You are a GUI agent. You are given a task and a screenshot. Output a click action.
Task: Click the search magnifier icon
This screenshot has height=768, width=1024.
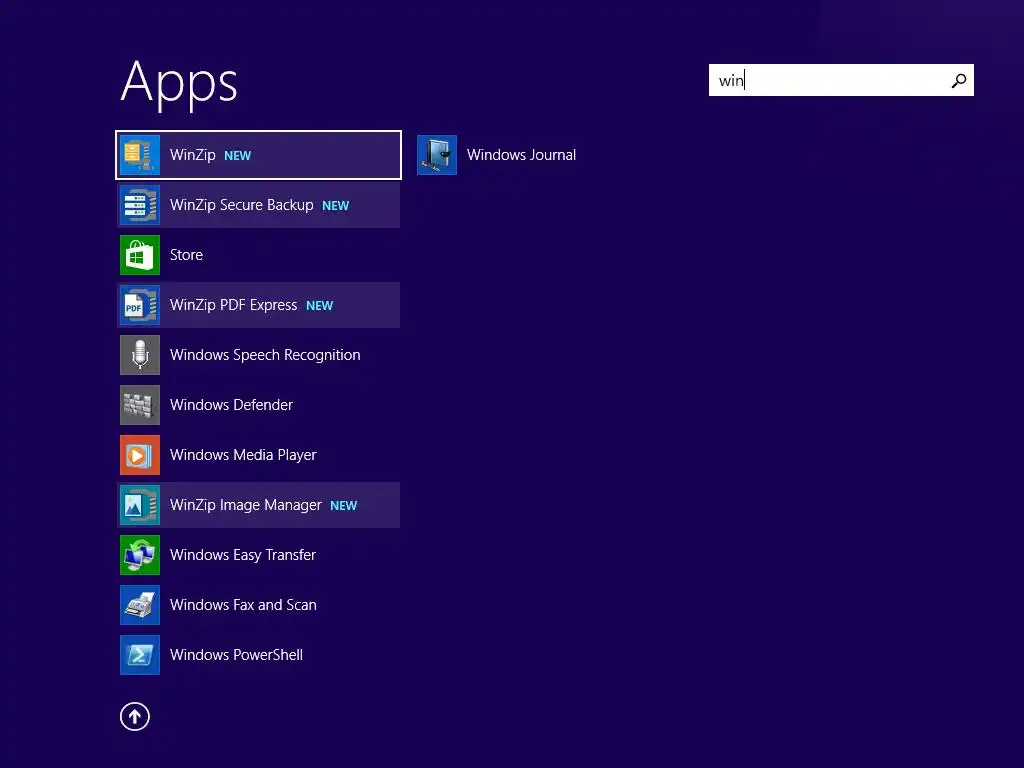coord(958,80)
